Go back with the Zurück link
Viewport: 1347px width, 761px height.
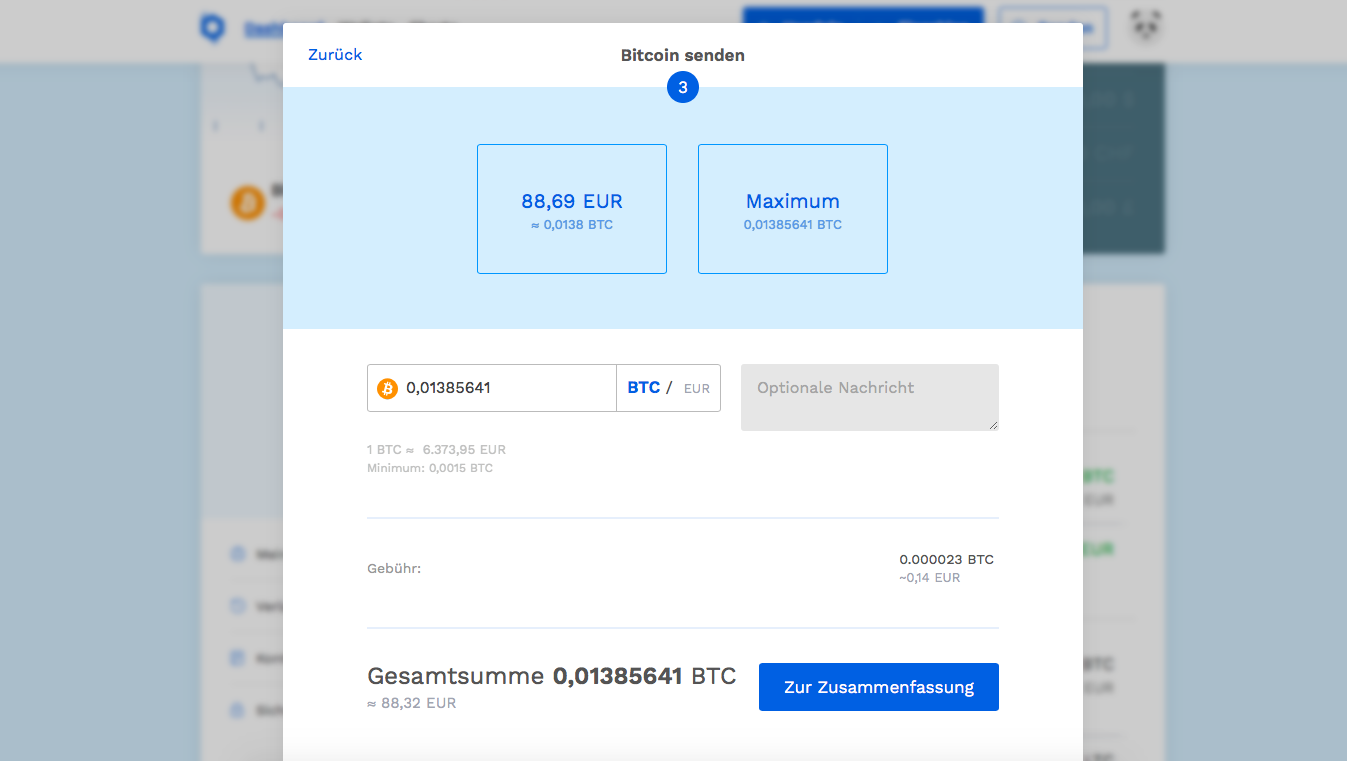tap(335, 55)
